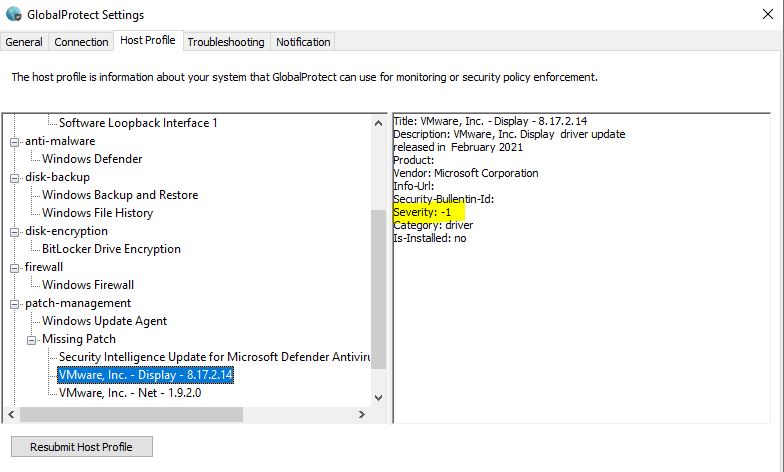Screen dimensions: 784x472
Task: Click the tree's scroll down arrow
Action: (x=378, y=398)
